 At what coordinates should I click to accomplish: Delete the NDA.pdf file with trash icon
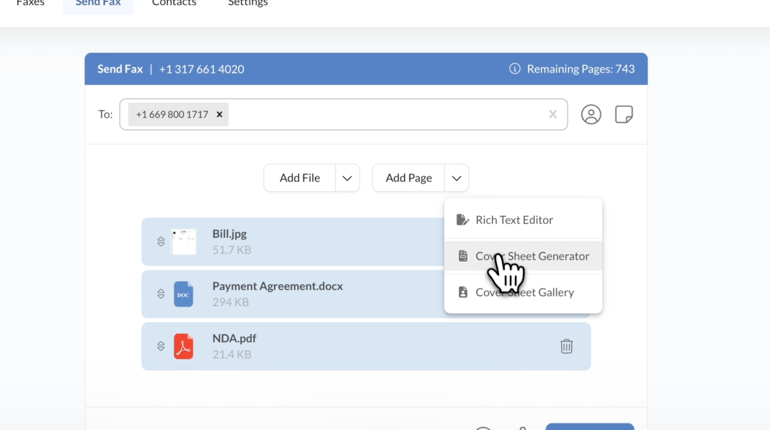pos(566,346)
